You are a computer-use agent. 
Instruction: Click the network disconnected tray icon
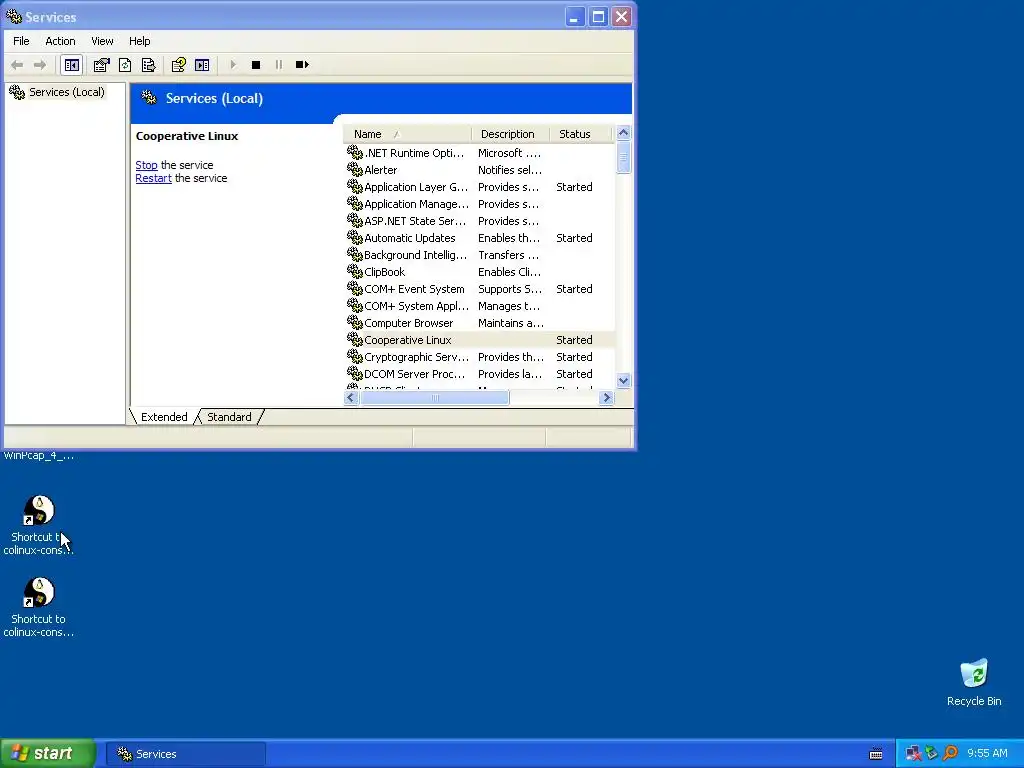(x=913, y=754)
